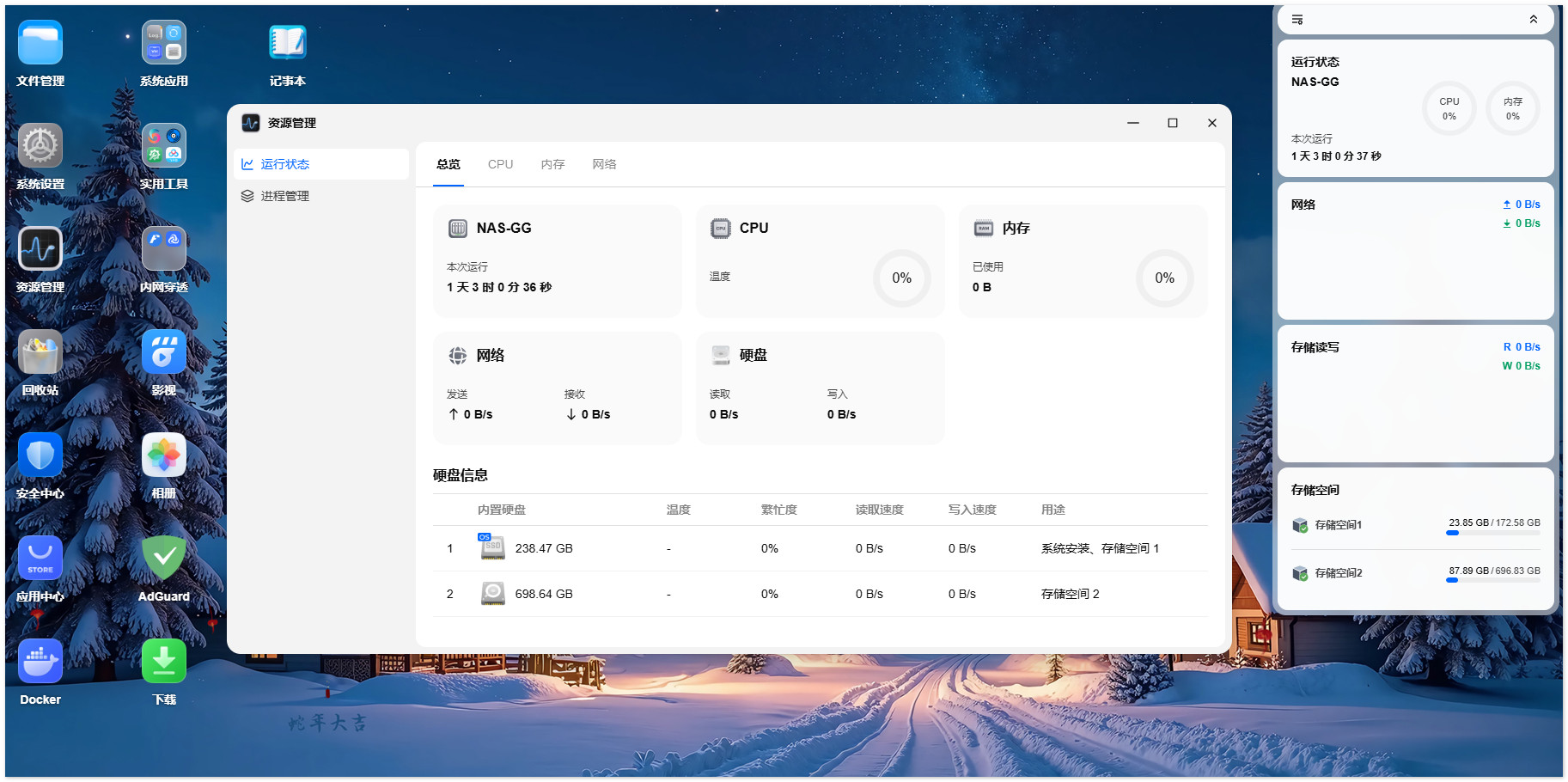Screen dimensions: 1568x782
Task: Click the CPU ring in 运行状态 widget
Action: tap(1449, 108)
